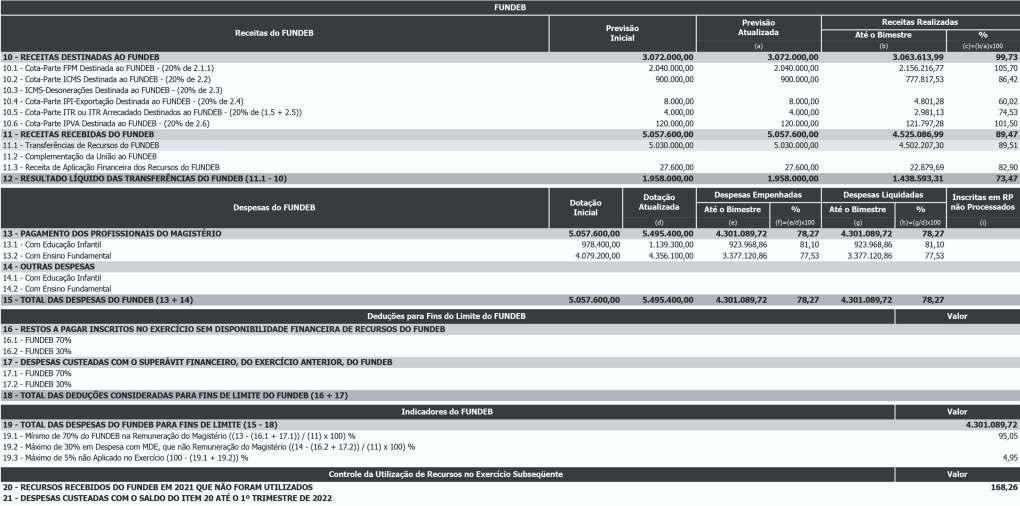1020x506 pixels.
Task: Click the 'Despesas Empenhadas' header
Action: [x=758, y=195]
